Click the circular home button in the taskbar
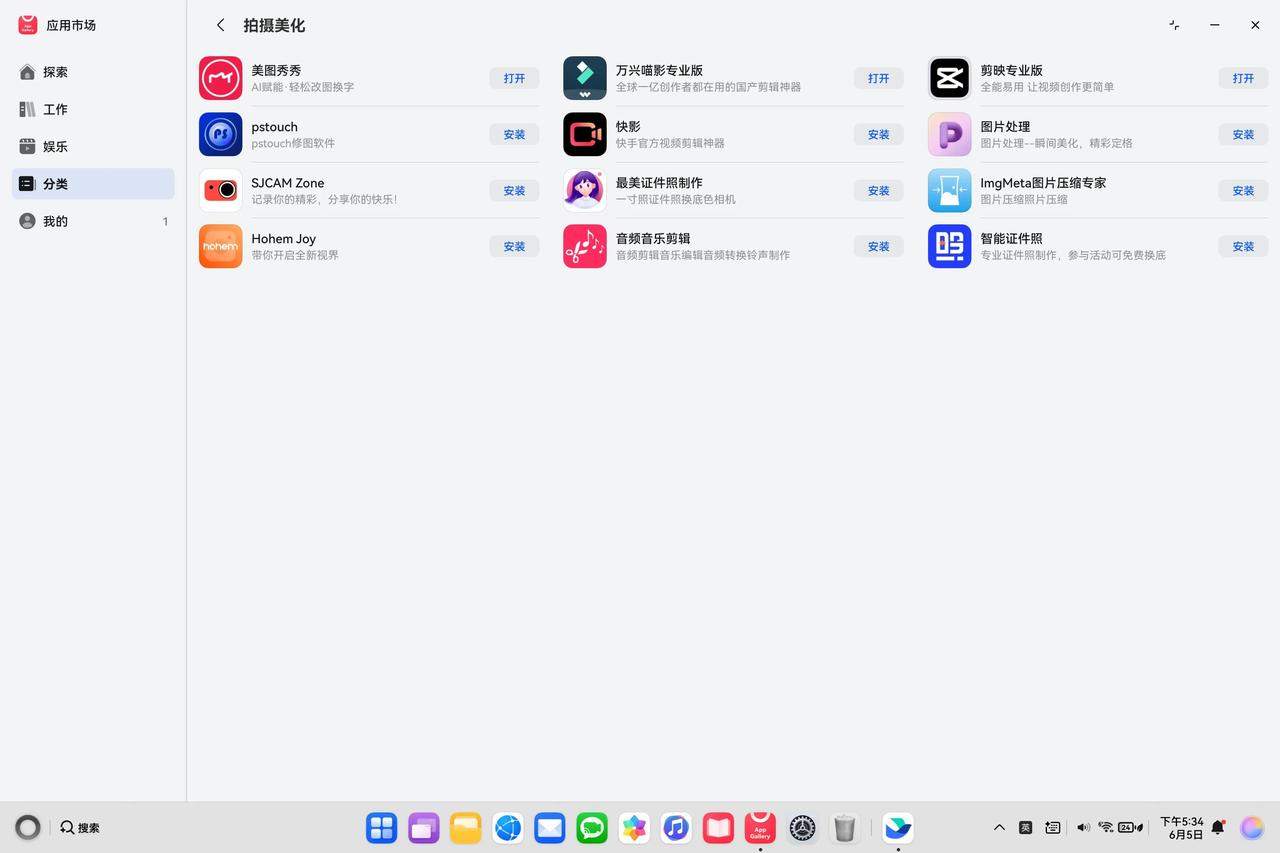The height and width of the screenshot is (853, 1280). click(x=28, y=828)
